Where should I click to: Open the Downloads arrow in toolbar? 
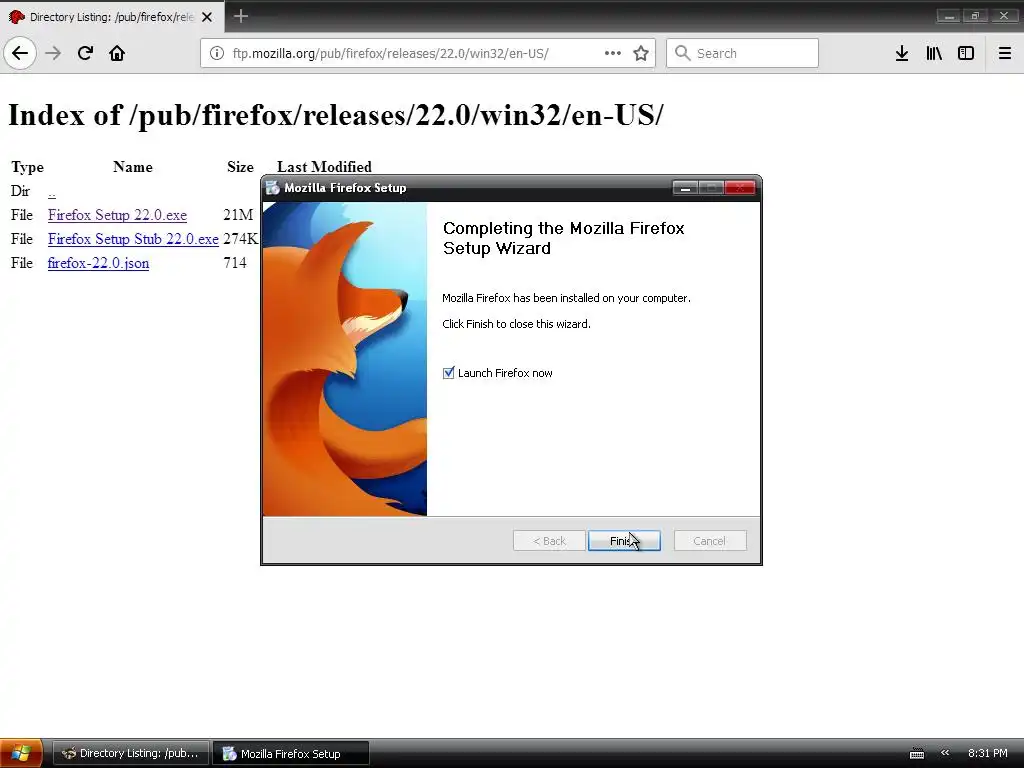point(902,53)
